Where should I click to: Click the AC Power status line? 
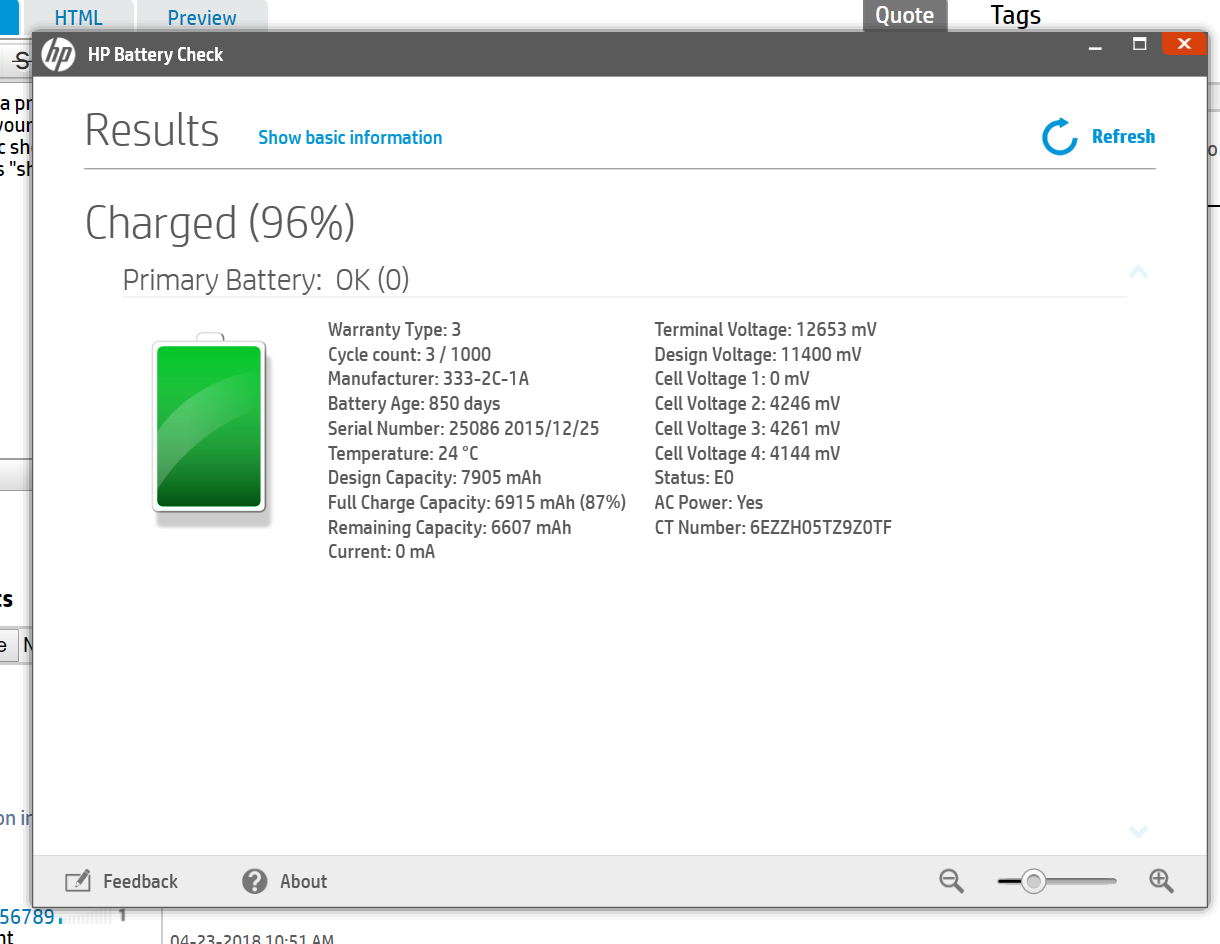click(708, 502)
